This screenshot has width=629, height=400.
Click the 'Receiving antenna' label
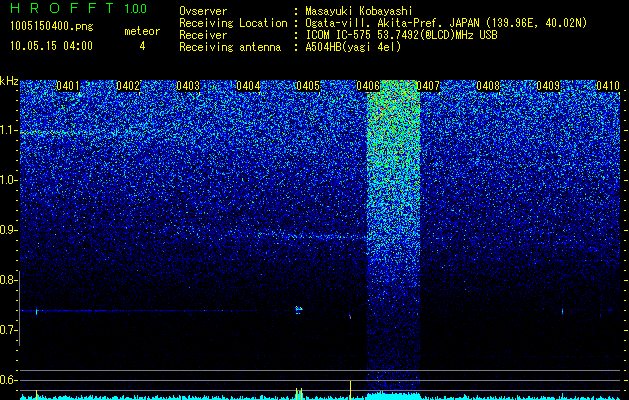click(230, 47)
